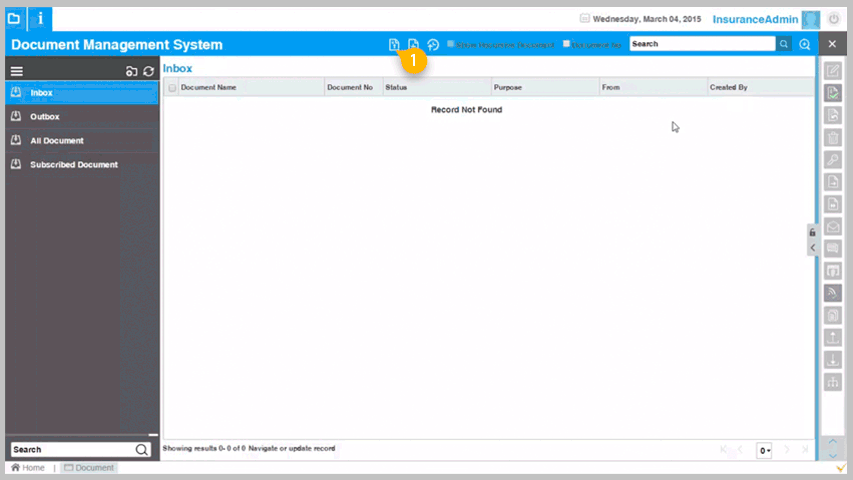
Task: Click the document approve checkmark icon
Action: click(833, 93)
